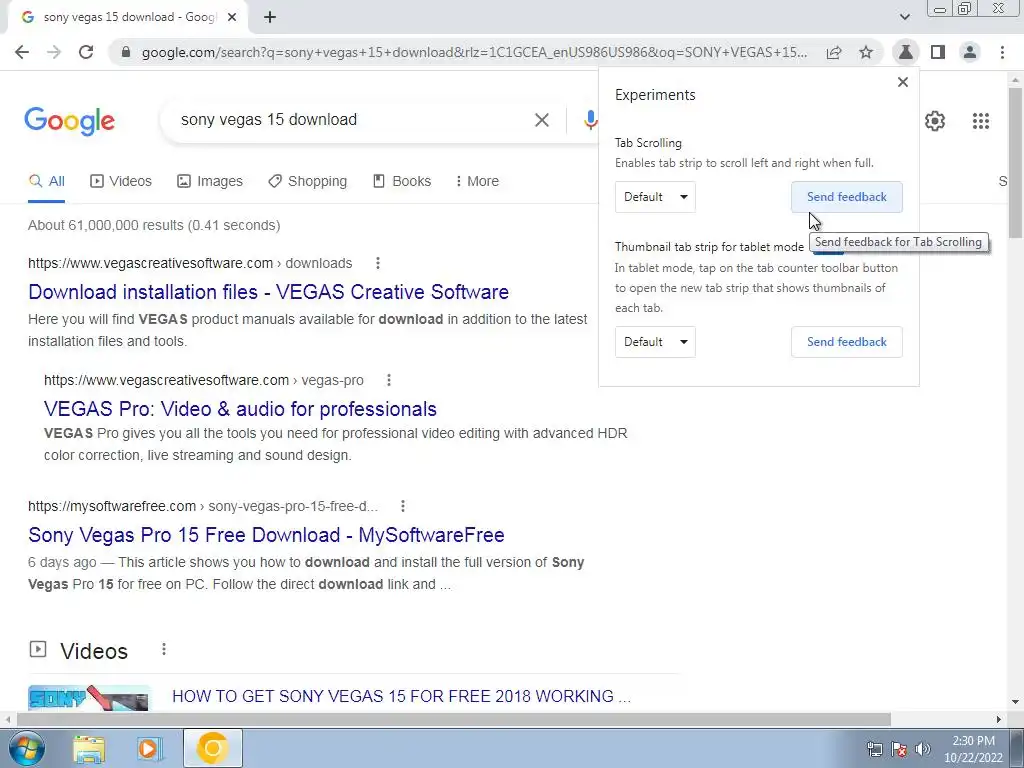Open the media player taskbar icon
This screenshot has height=768, width=1024.
[148, 749]
